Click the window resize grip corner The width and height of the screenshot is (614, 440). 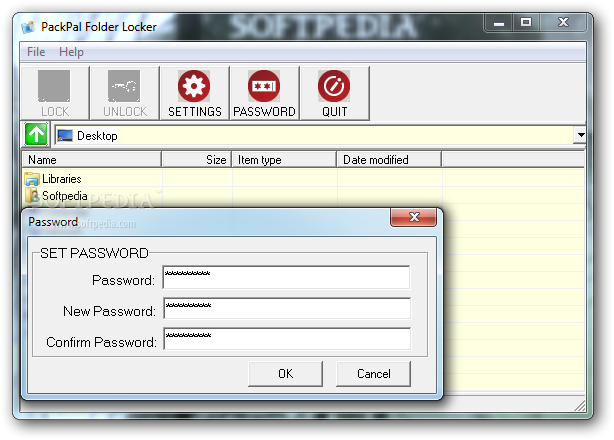coord(580,406)
